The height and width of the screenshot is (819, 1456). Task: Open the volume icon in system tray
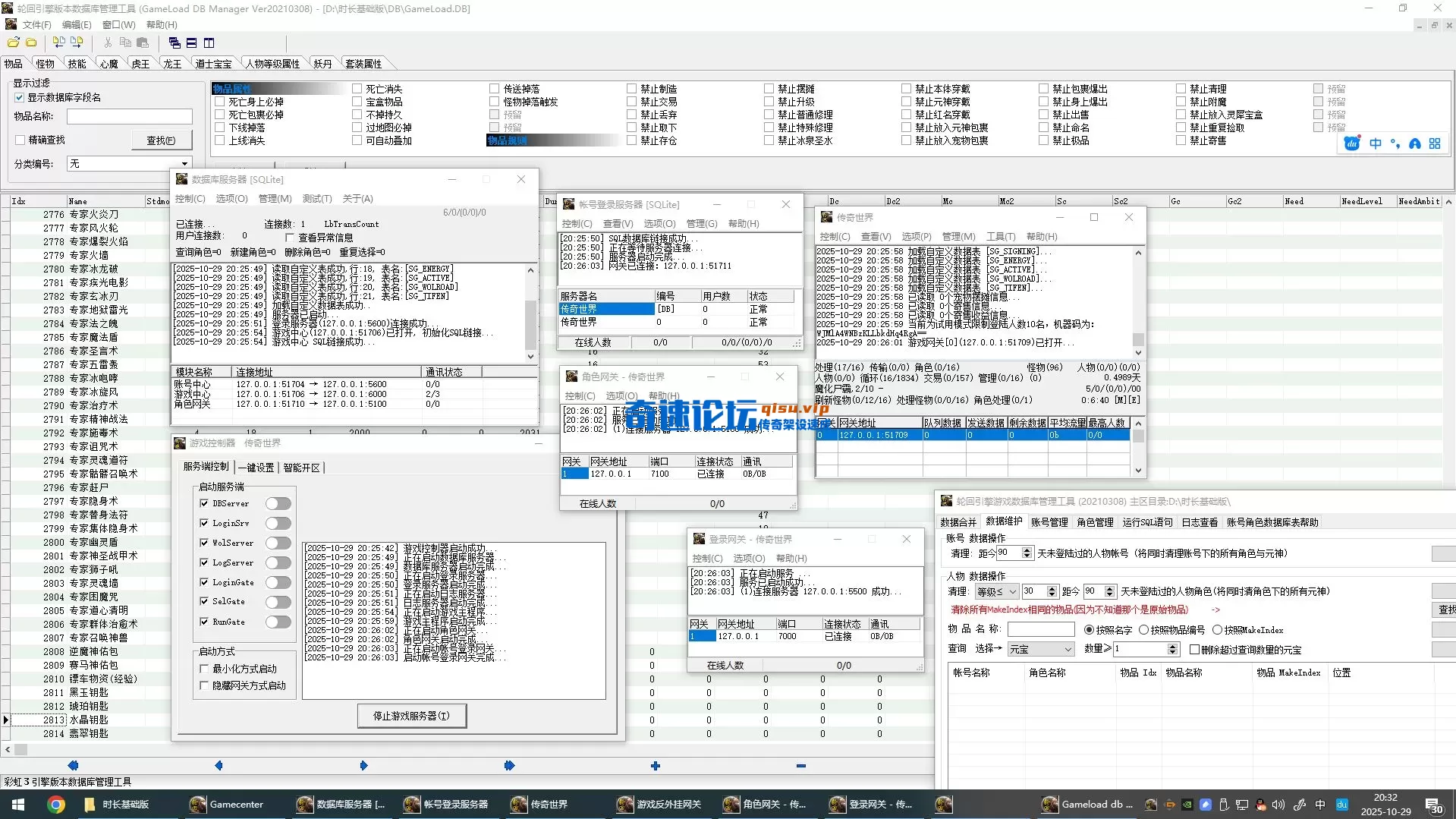coord(1279,805)
